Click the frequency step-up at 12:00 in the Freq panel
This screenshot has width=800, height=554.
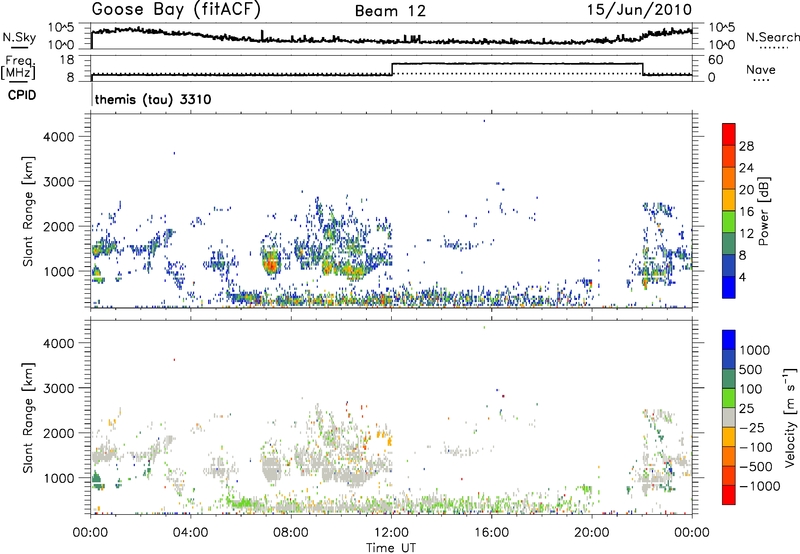click(392, 69)
